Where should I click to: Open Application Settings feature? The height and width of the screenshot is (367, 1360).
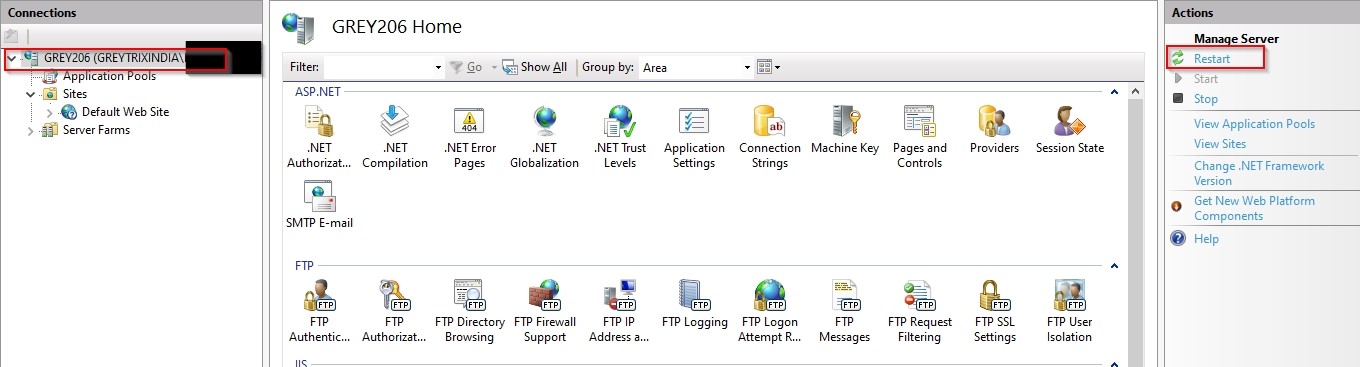[x=694, y=137]
